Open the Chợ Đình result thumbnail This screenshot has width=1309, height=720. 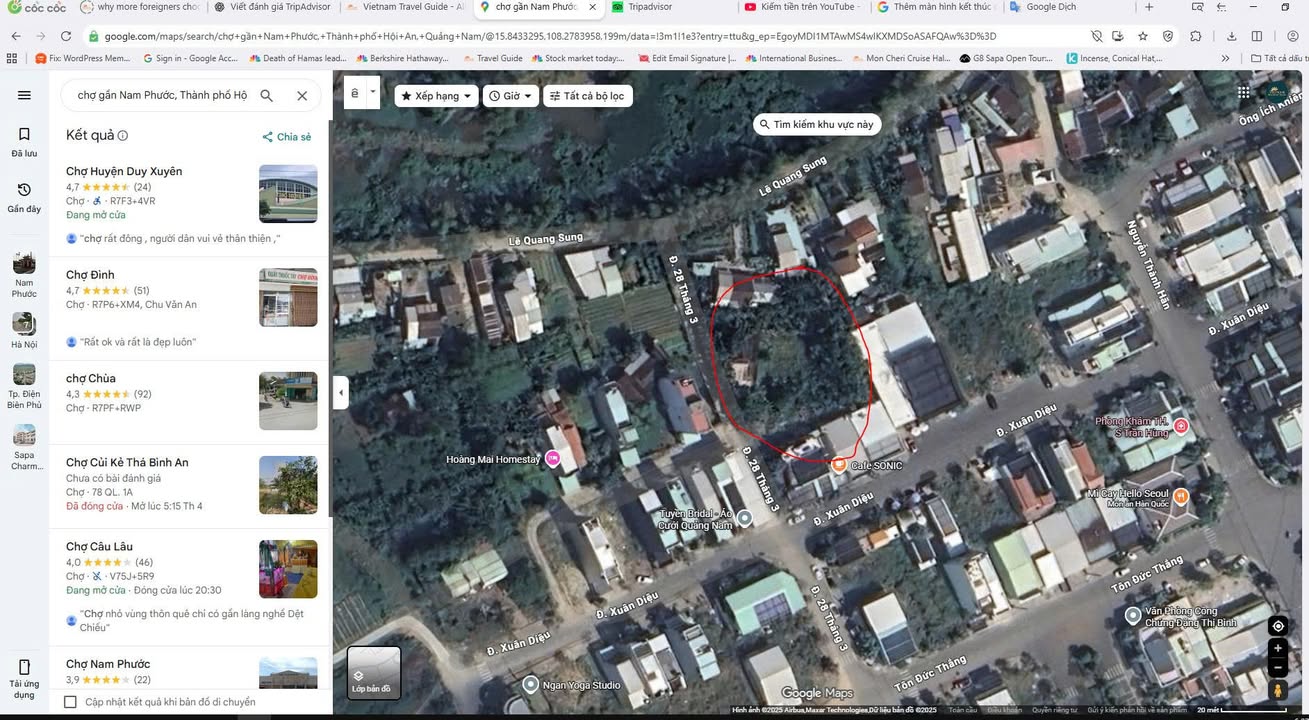(288, 297)
